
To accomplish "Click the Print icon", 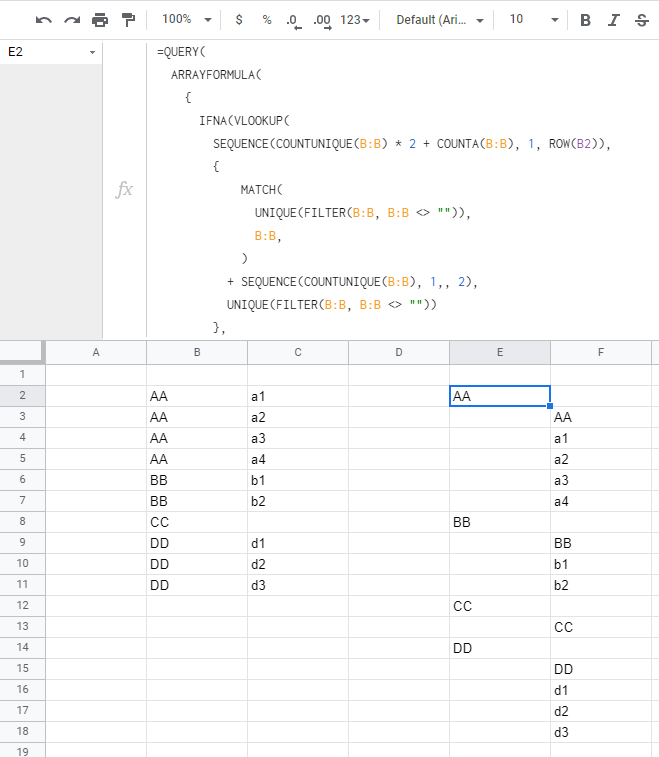I will coord(100,20).
